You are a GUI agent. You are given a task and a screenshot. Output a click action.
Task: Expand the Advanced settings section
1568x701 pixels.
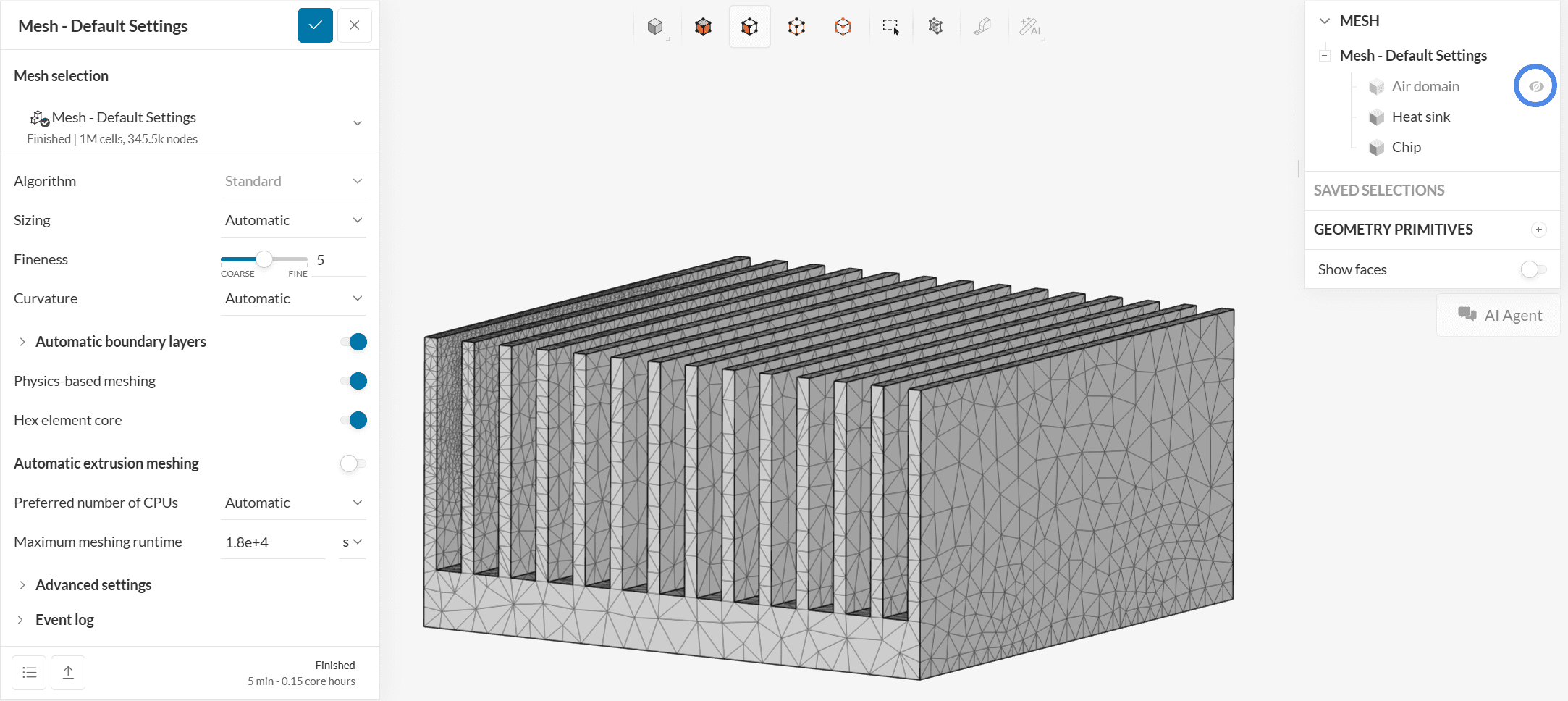93,585
